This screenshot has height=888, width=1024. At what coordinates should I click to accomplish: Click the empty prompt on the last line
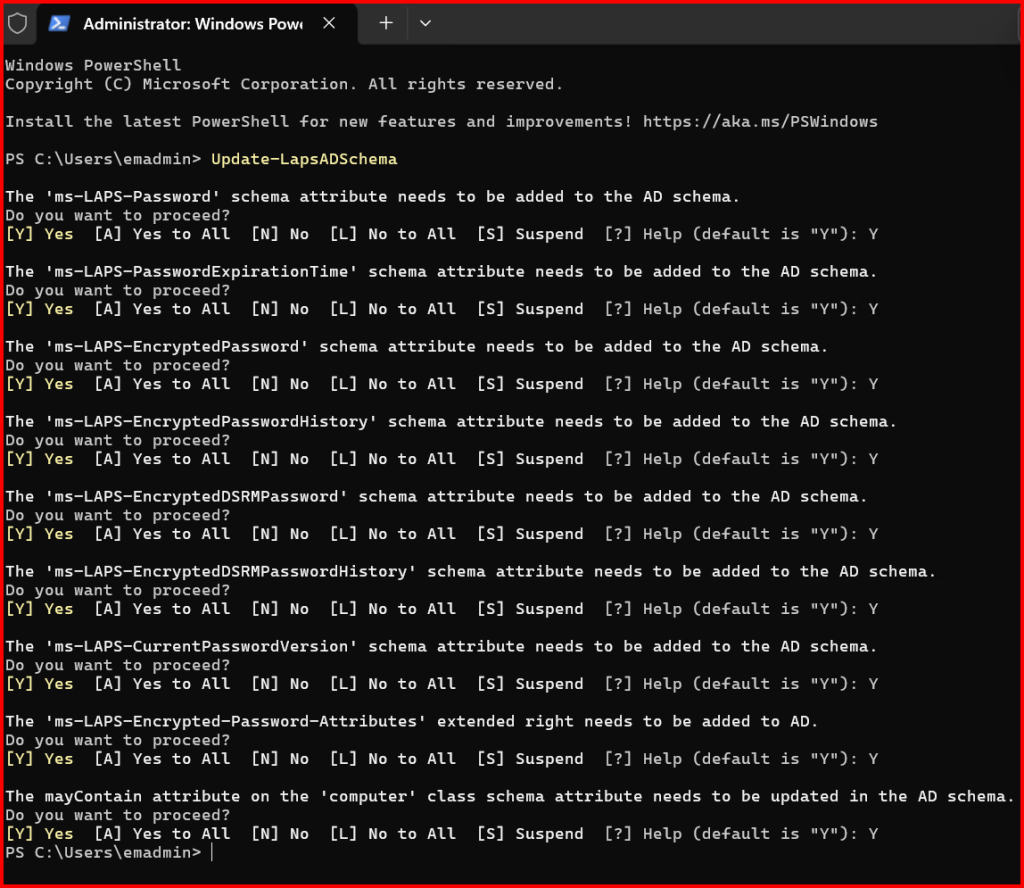(212, 852)
